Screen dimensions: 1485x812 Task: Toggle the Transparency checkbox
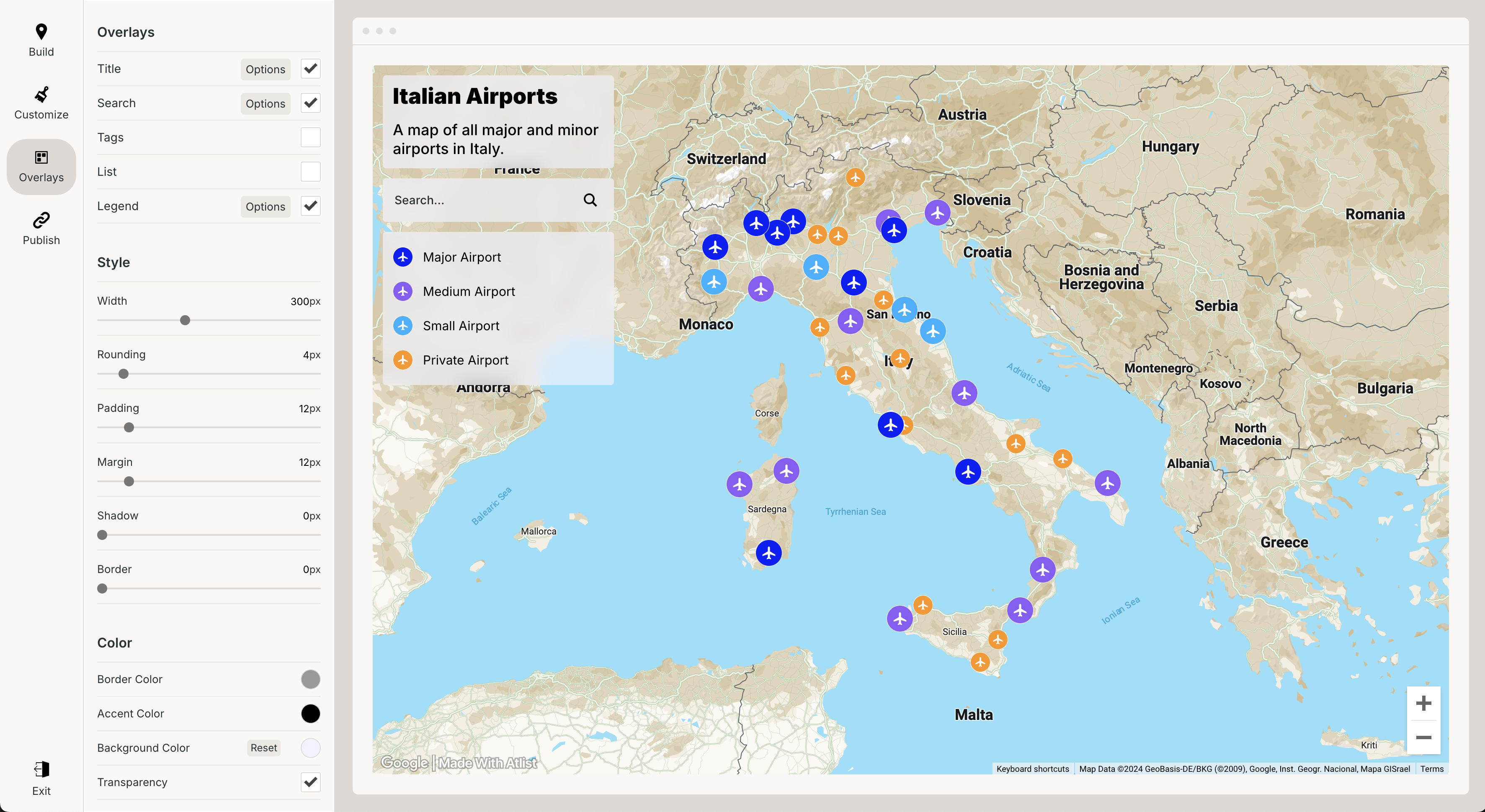(310, 782)
